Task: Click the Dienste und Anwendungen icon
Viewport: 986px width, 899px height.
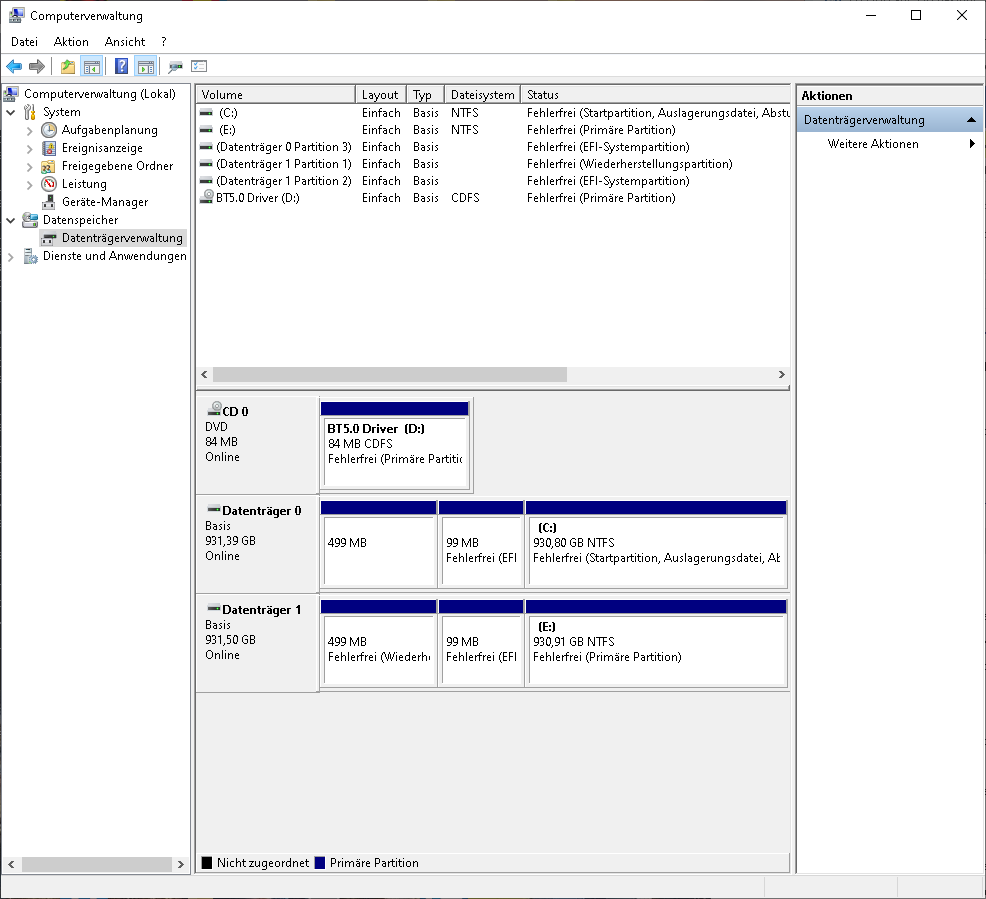Action: pos(30,256)
